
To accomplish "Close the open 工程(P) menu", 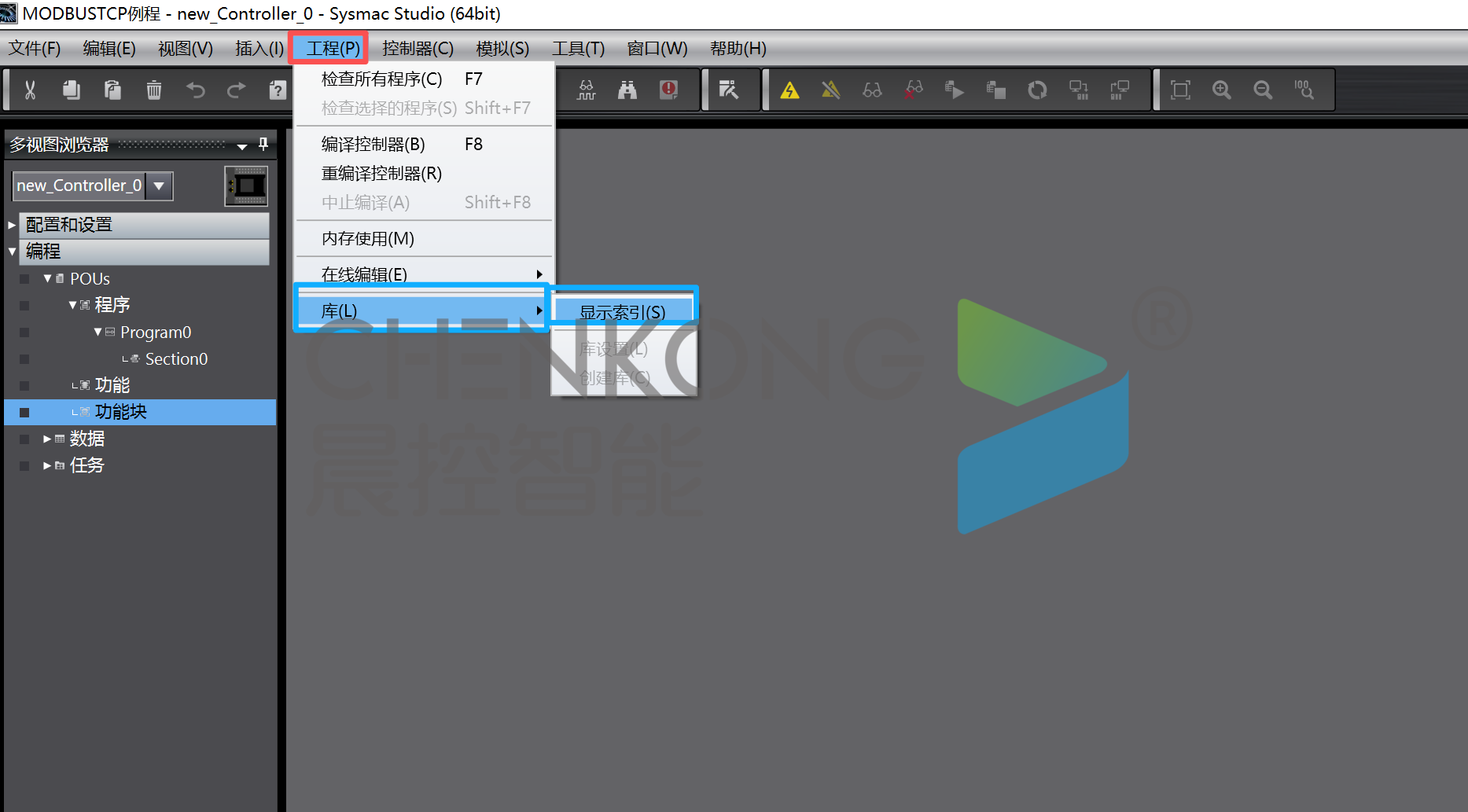I will [x=333, y=49].
